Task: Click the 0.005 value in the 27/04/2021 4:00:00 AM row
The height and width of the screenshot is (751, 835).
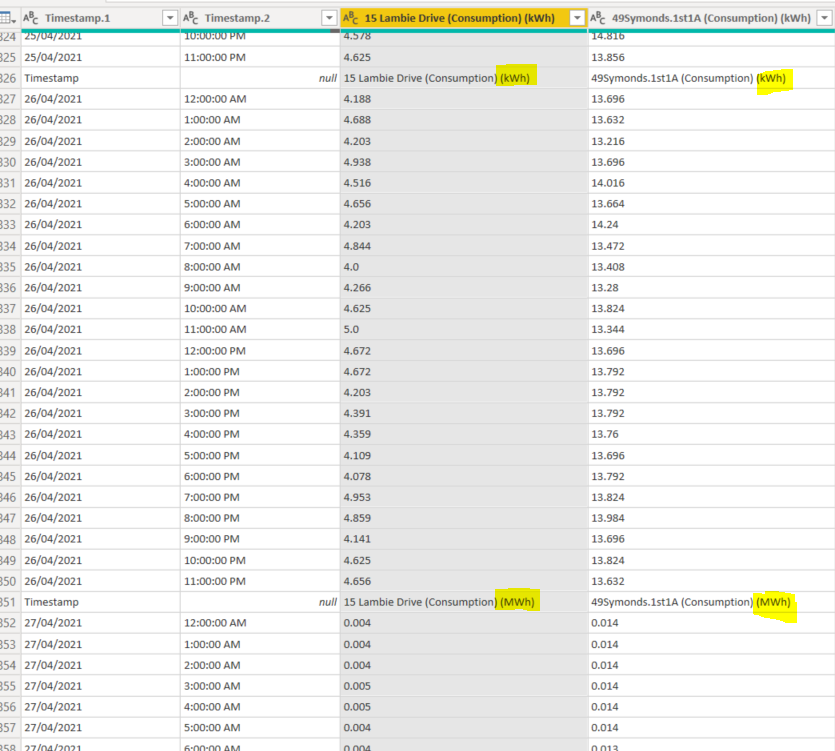Action: tap(357, 707)
